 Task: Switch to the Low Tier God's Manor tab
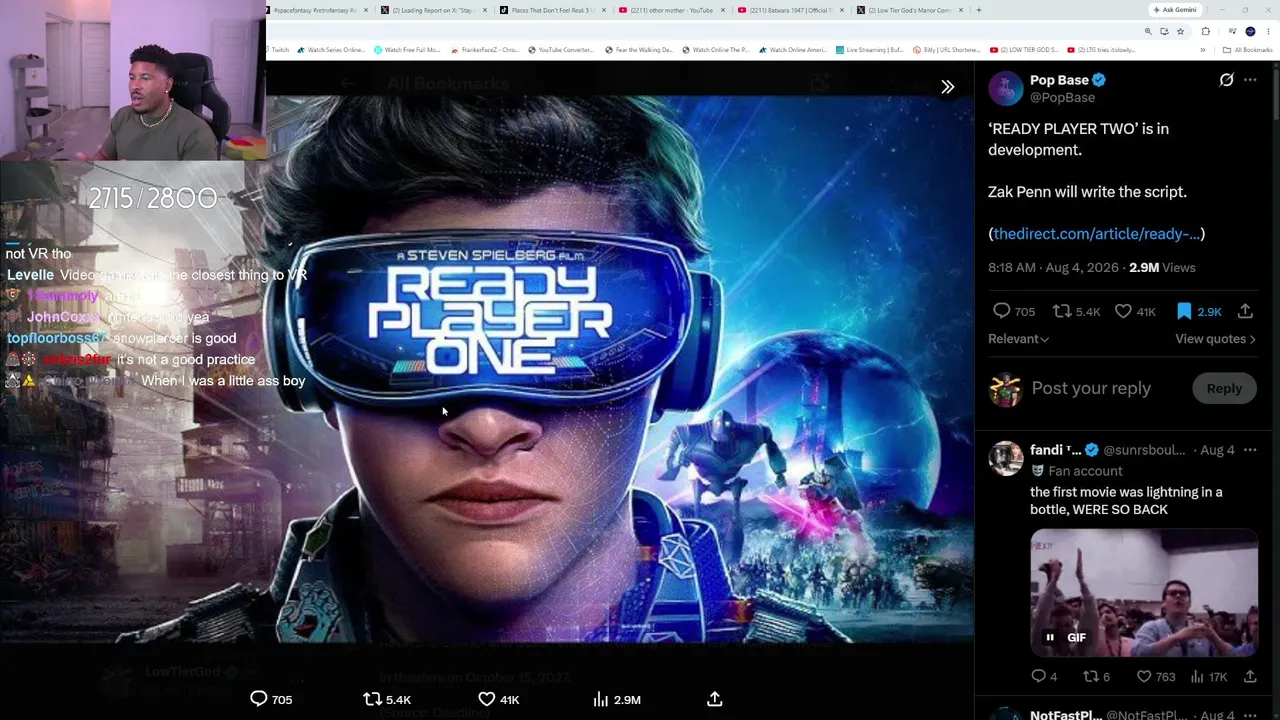click(x=910, y=10)
